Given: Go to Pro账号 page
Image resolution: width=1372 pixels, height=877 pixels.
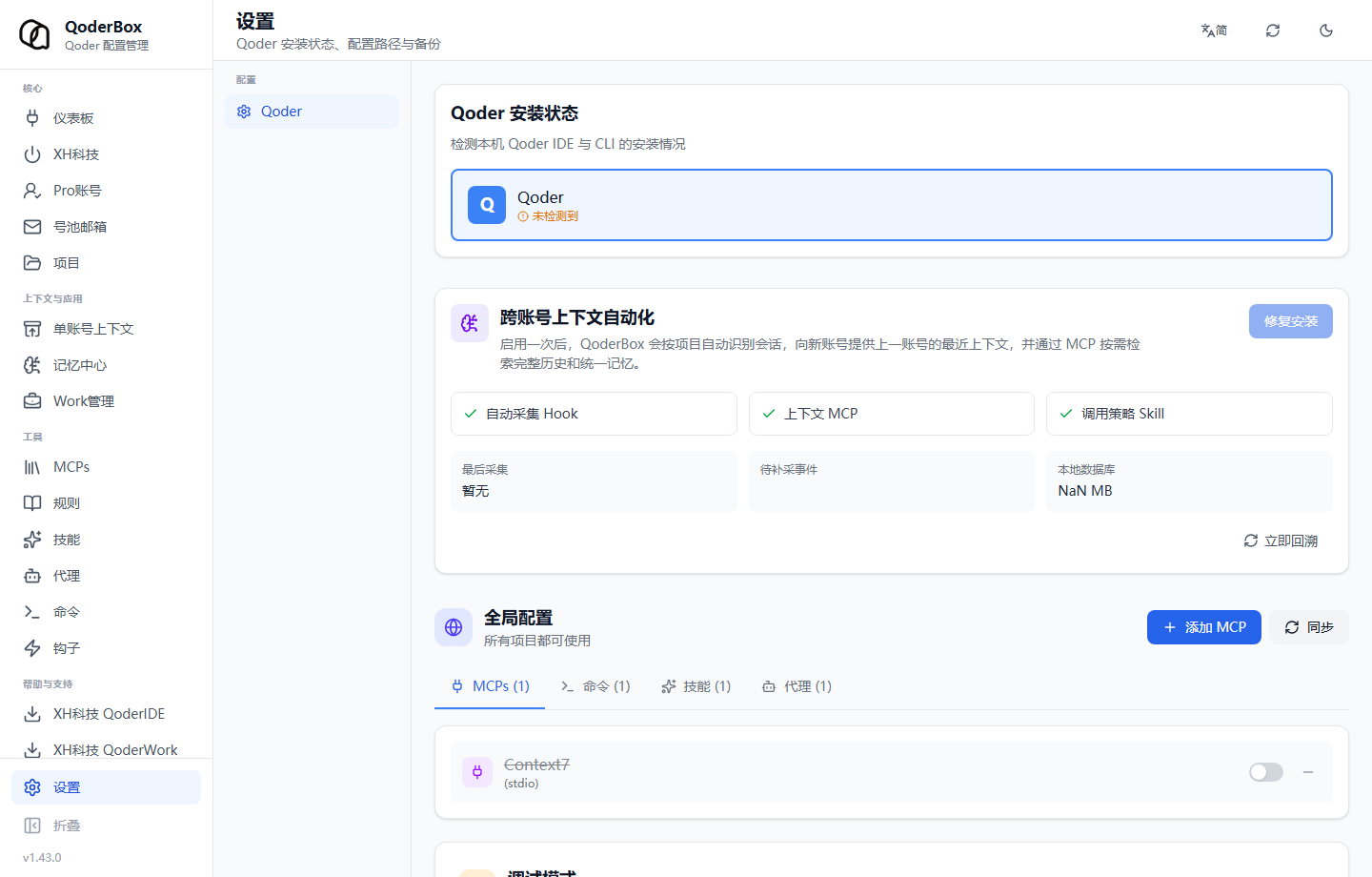Looking at the screenshot, I should [x=106, y=191].
